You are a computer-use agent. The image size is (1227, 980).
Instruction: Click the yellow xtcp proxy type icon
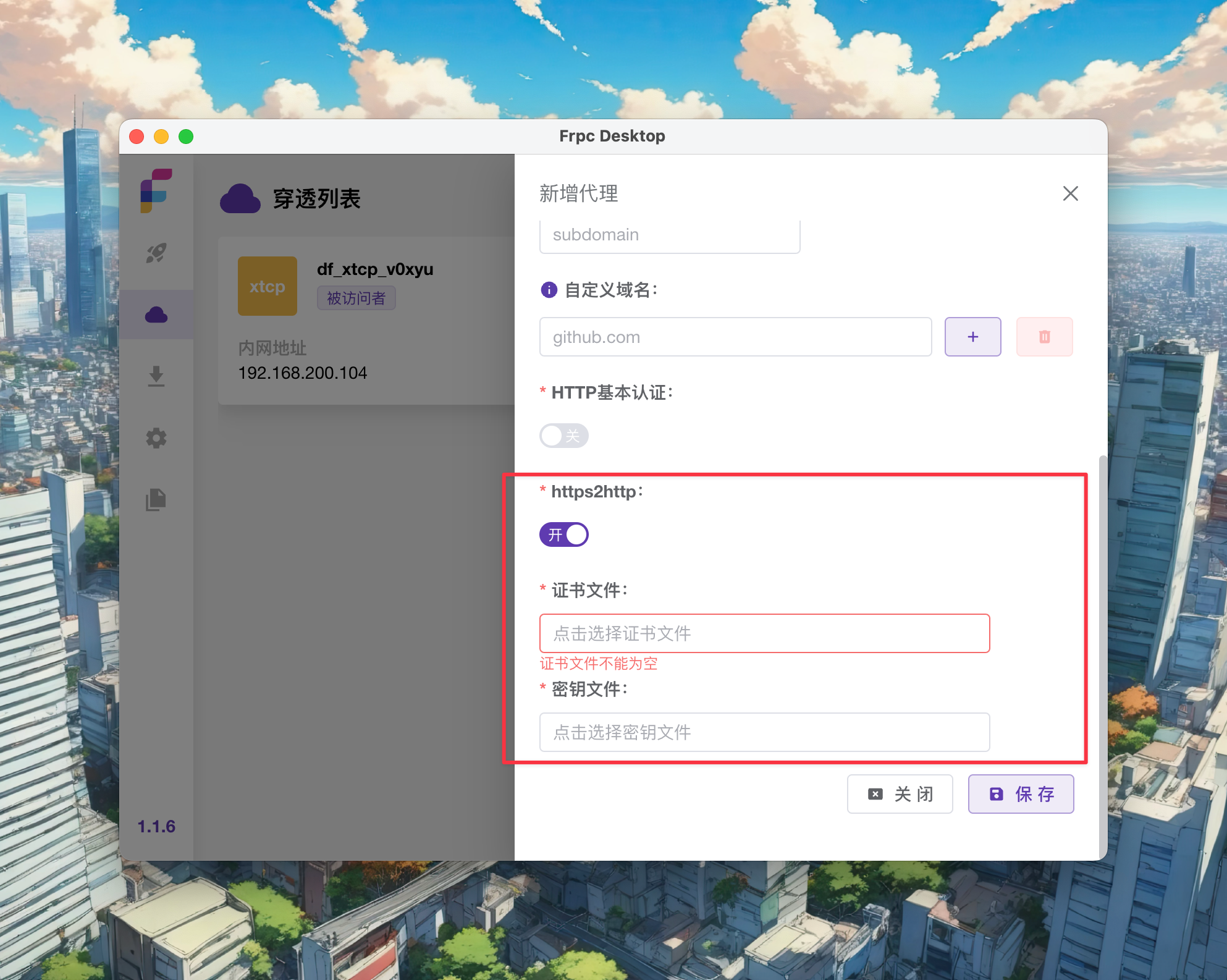[x=267, y=285]
